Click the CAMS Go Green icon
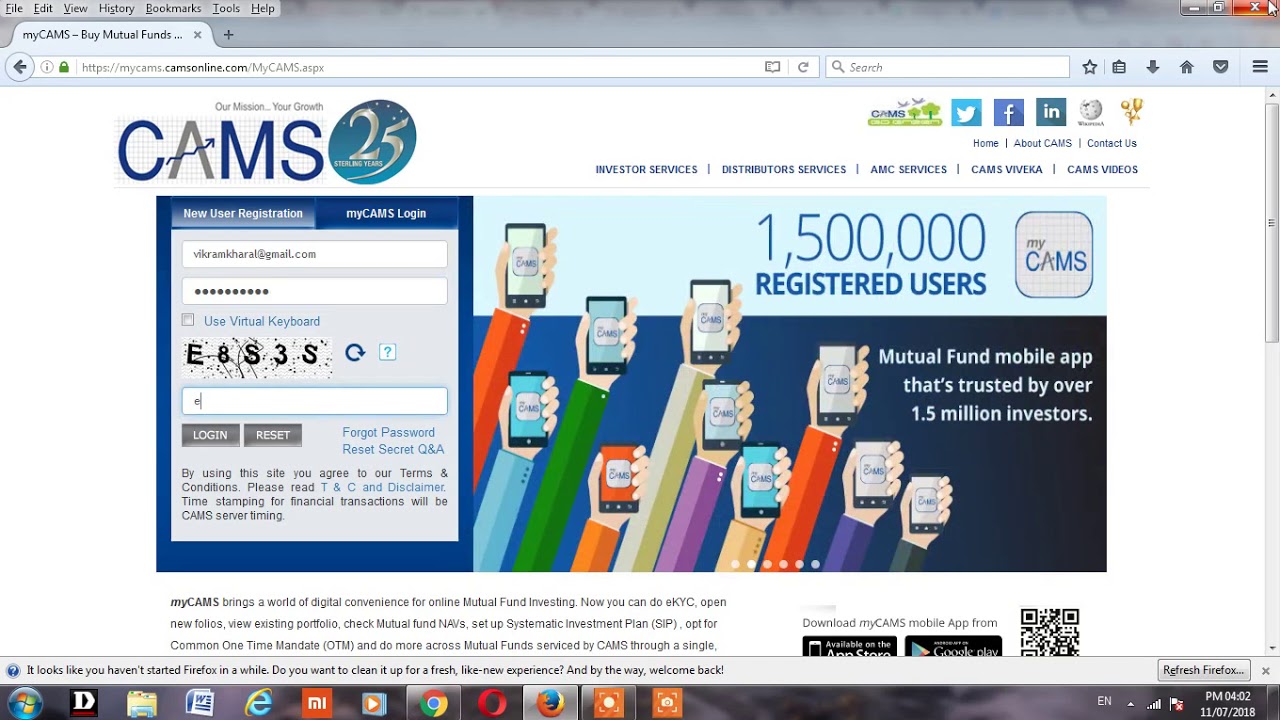 905,112
